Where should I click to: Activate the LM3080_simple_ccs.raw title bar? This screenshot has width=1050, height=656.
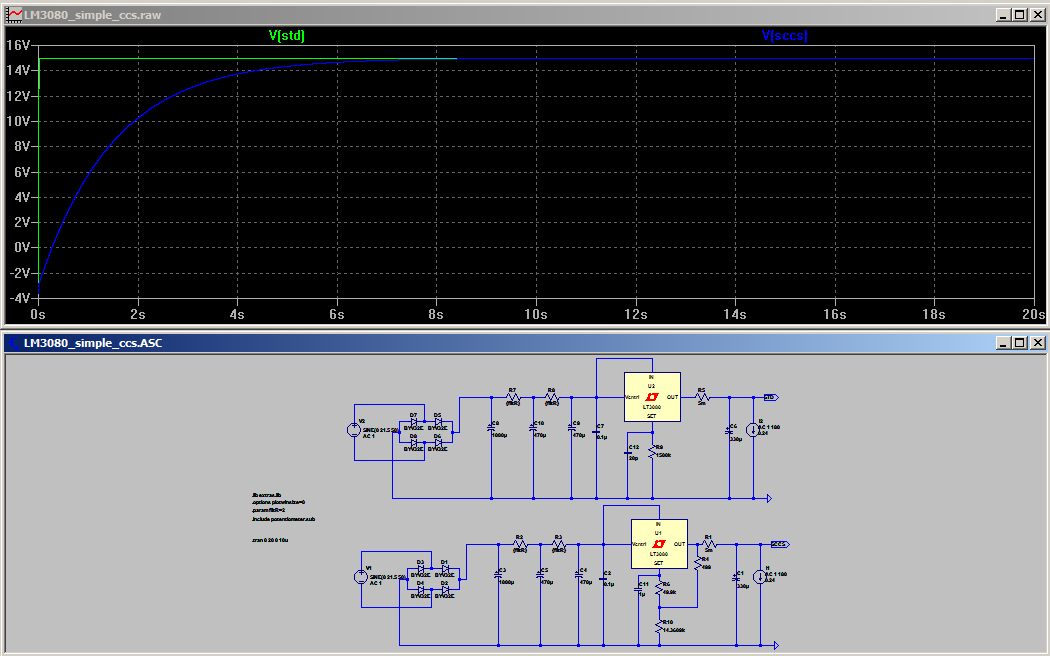point(525,15)
